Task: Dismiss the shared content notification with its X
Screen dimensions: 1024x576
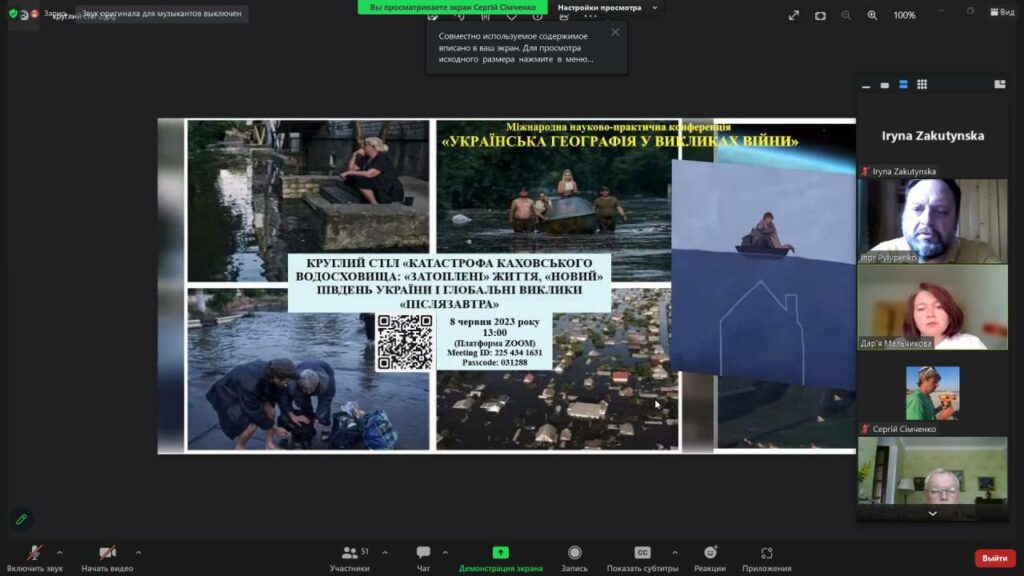Action: click(615, 32)
